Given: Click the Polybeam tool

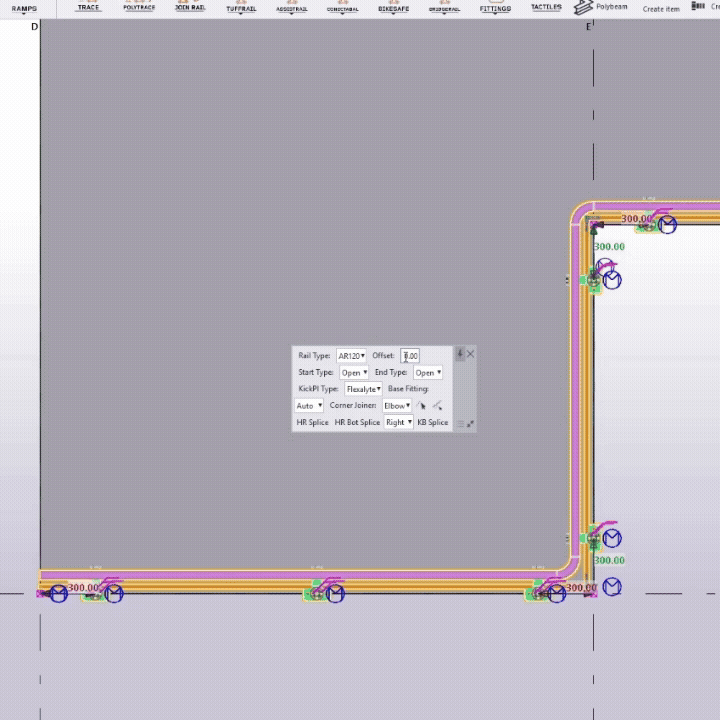Looking at the screenshot, I should 603,7.
